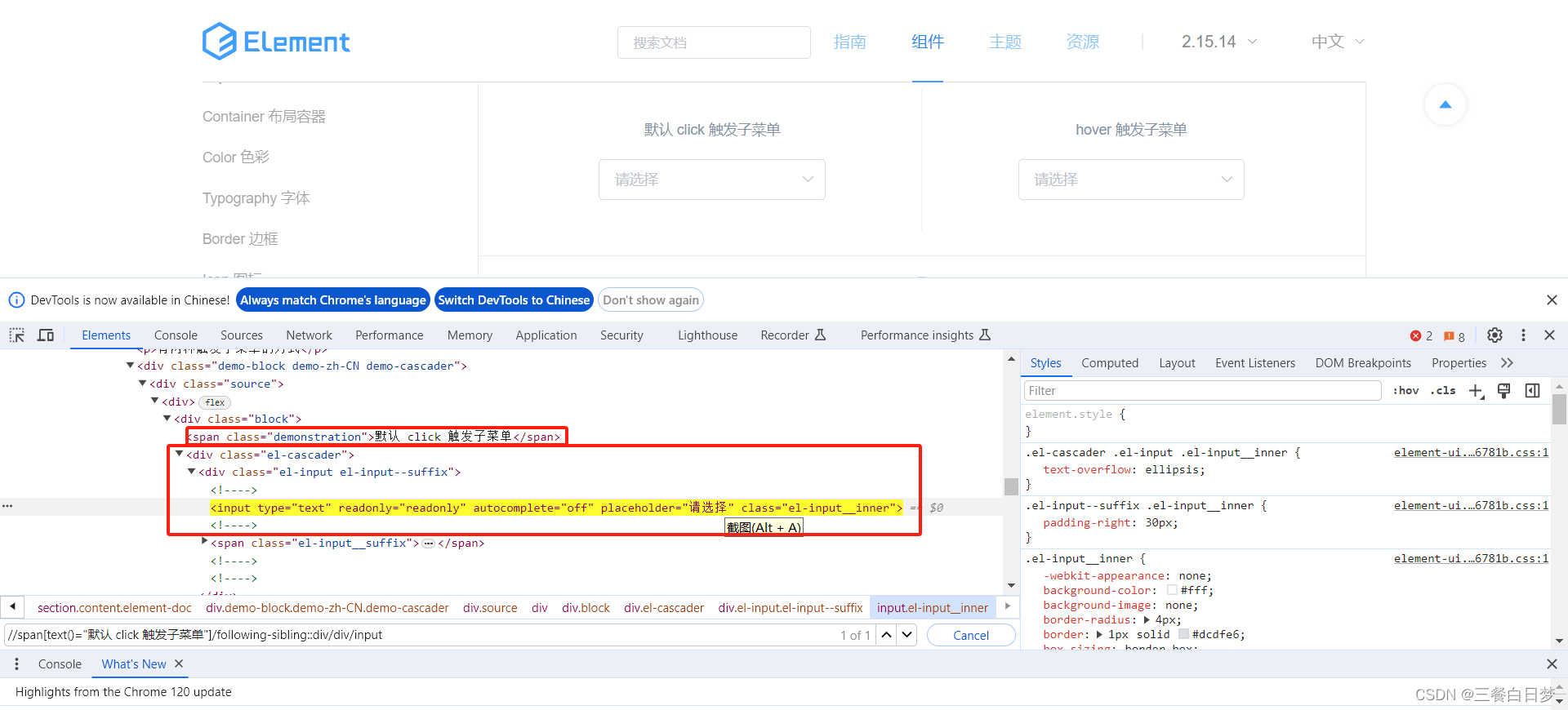Switch to the Computed styles tab
The height and width of the screenshot is (710, 1568).
[1110, 363]
